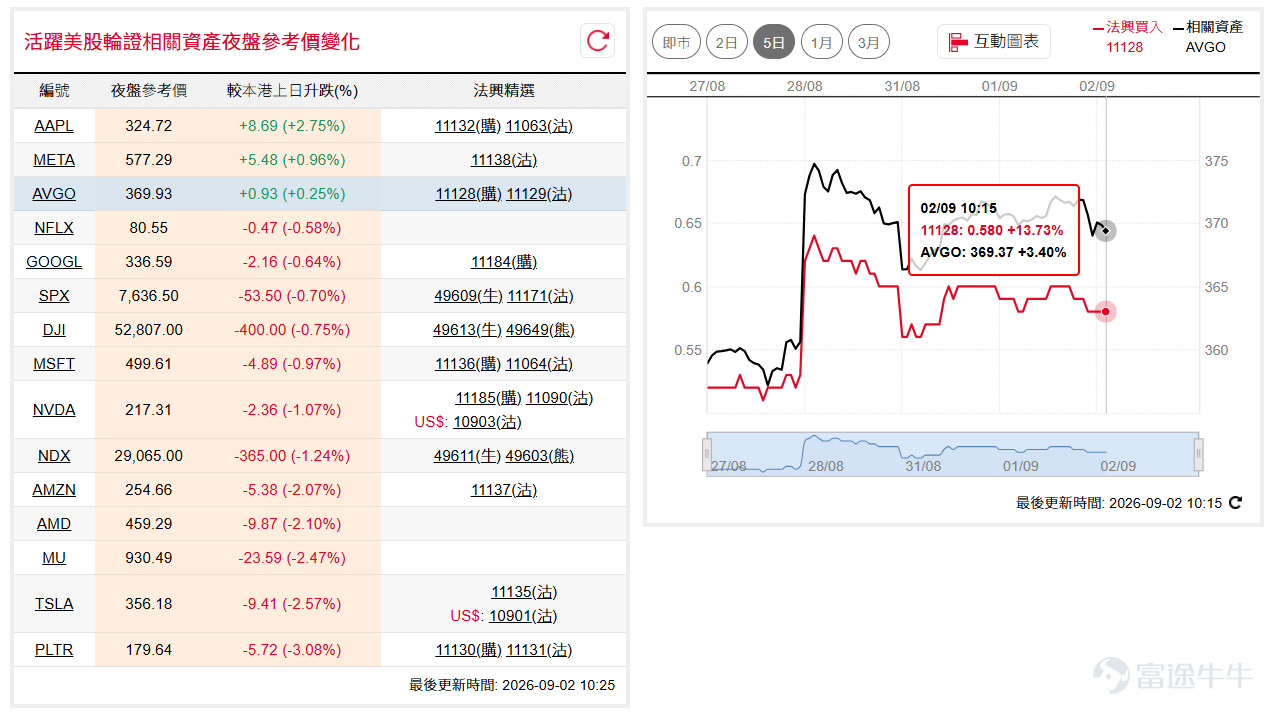Open the NVDA ticker link
This screenshot has height=712, width=1273.
(54, 410)
